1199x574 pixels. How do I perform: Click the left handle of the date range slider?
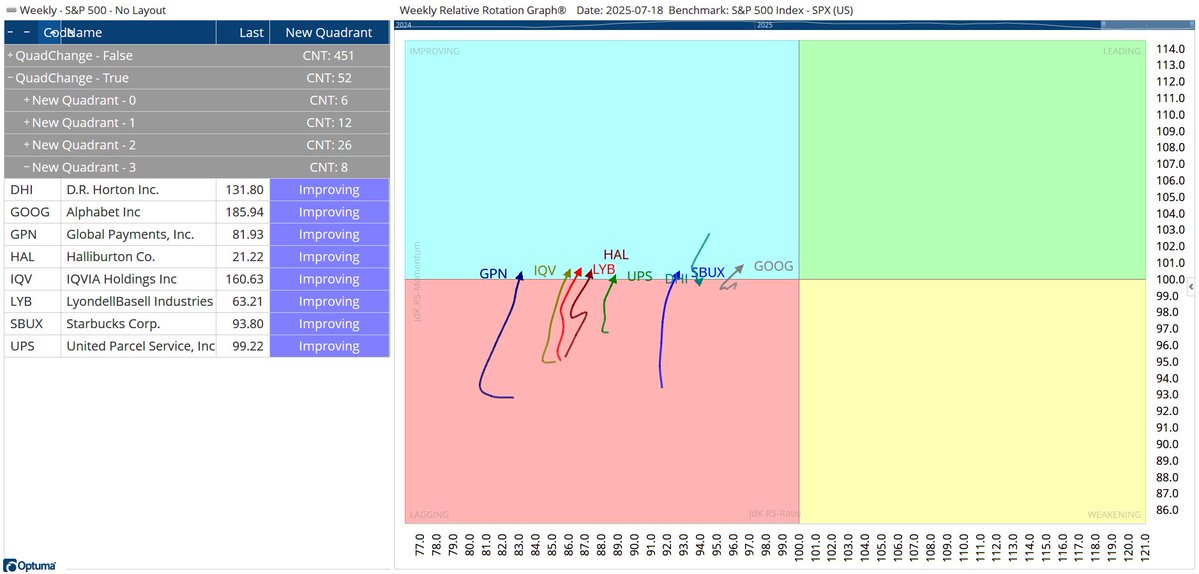[1103, 25]
